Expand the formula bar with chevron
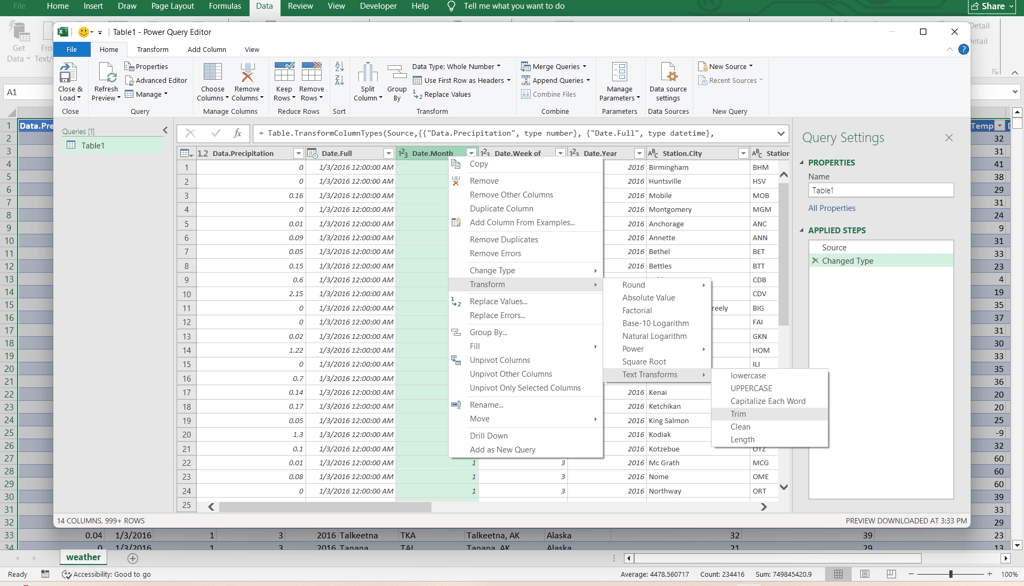 pyautogui.click(x=781, y=133)
